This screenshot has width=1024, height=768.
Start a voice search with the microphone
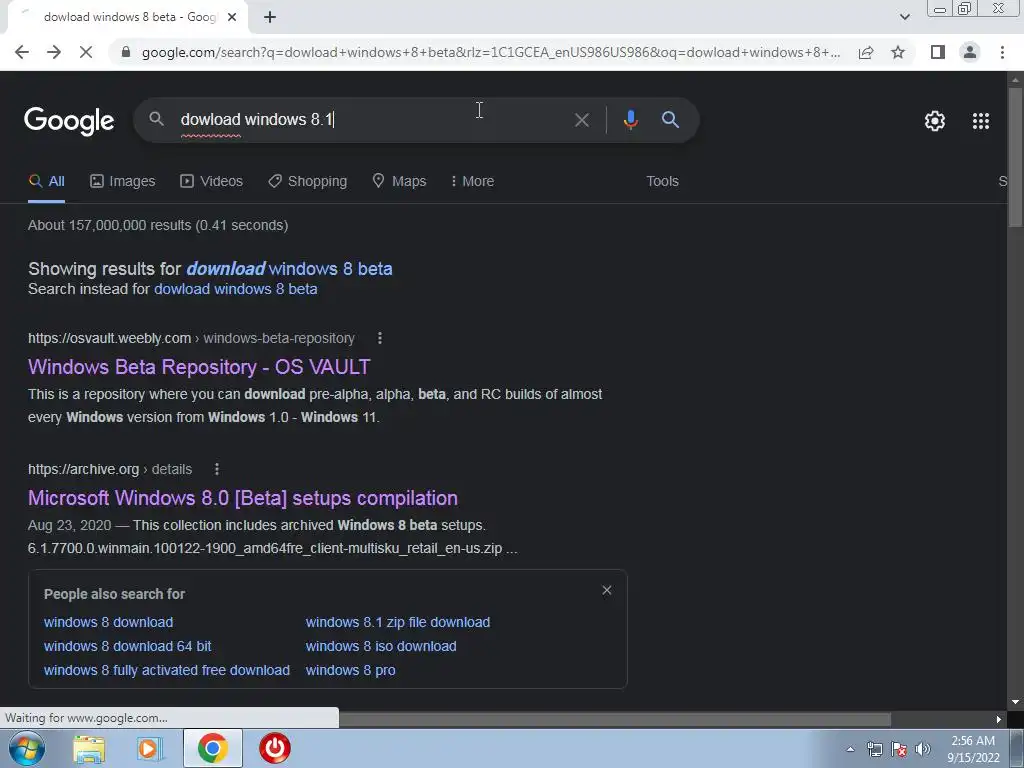(630, 120)
